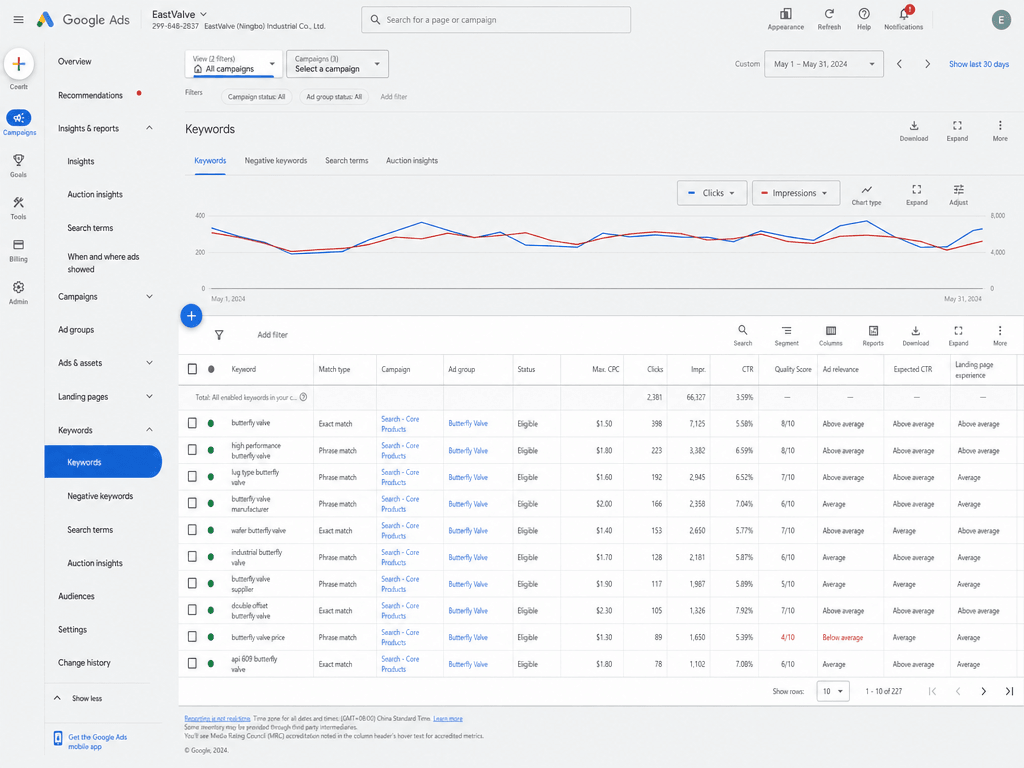The image size is (1024, 768).
Task: Click the blue add keyword plus button
Action: pos(191,316)
